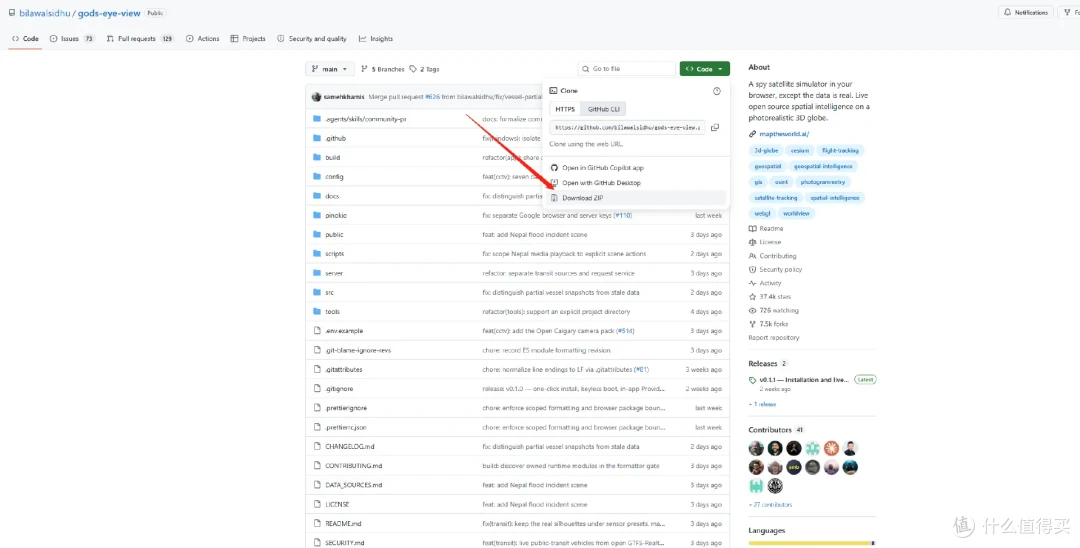The width and height of the screenshot is (1080, 548).
Task: Open the Security and quality tab
Action: pyautogui.click(x=312, y=39)
